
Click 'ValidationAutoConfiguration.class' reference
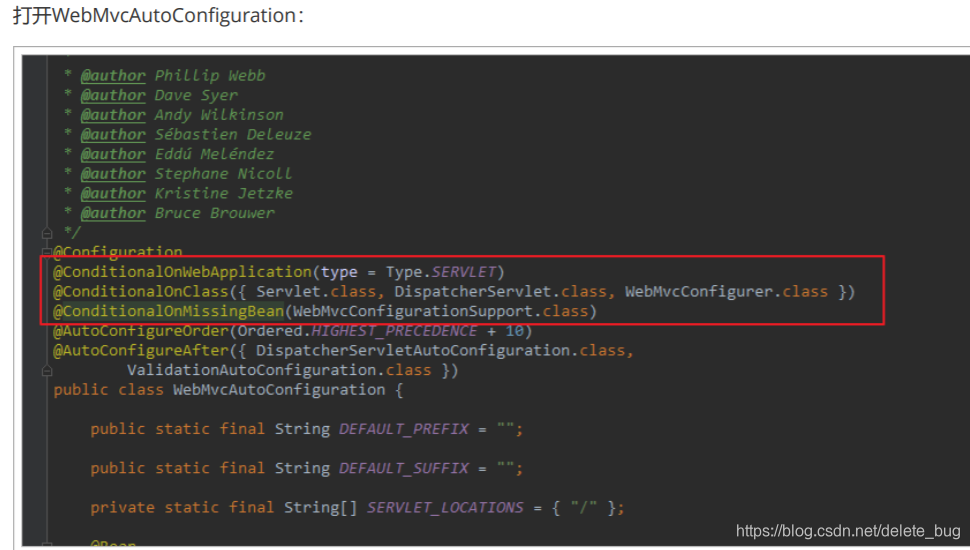tap(279, 371)
